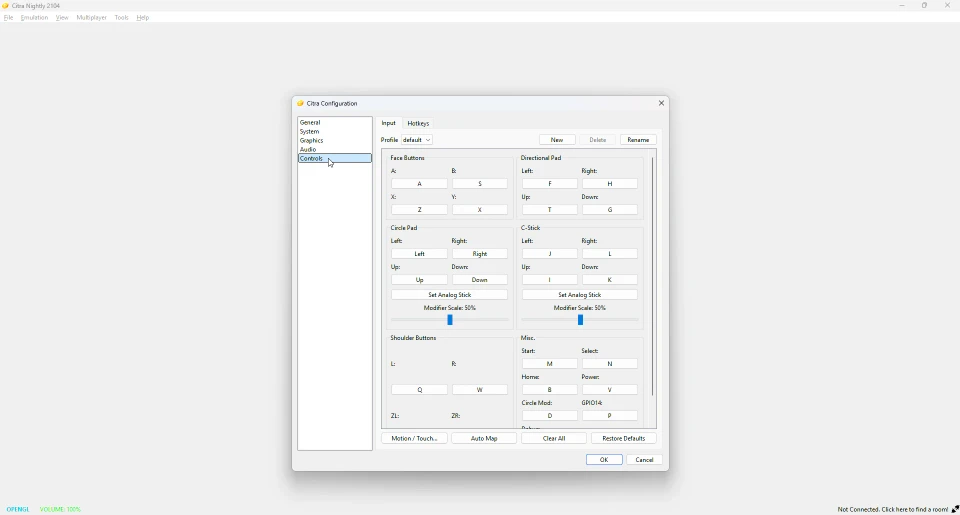This screenshot has width=960, height=515.
Task: Click the Citra Configuration dialog title icon
Action: 301,103
